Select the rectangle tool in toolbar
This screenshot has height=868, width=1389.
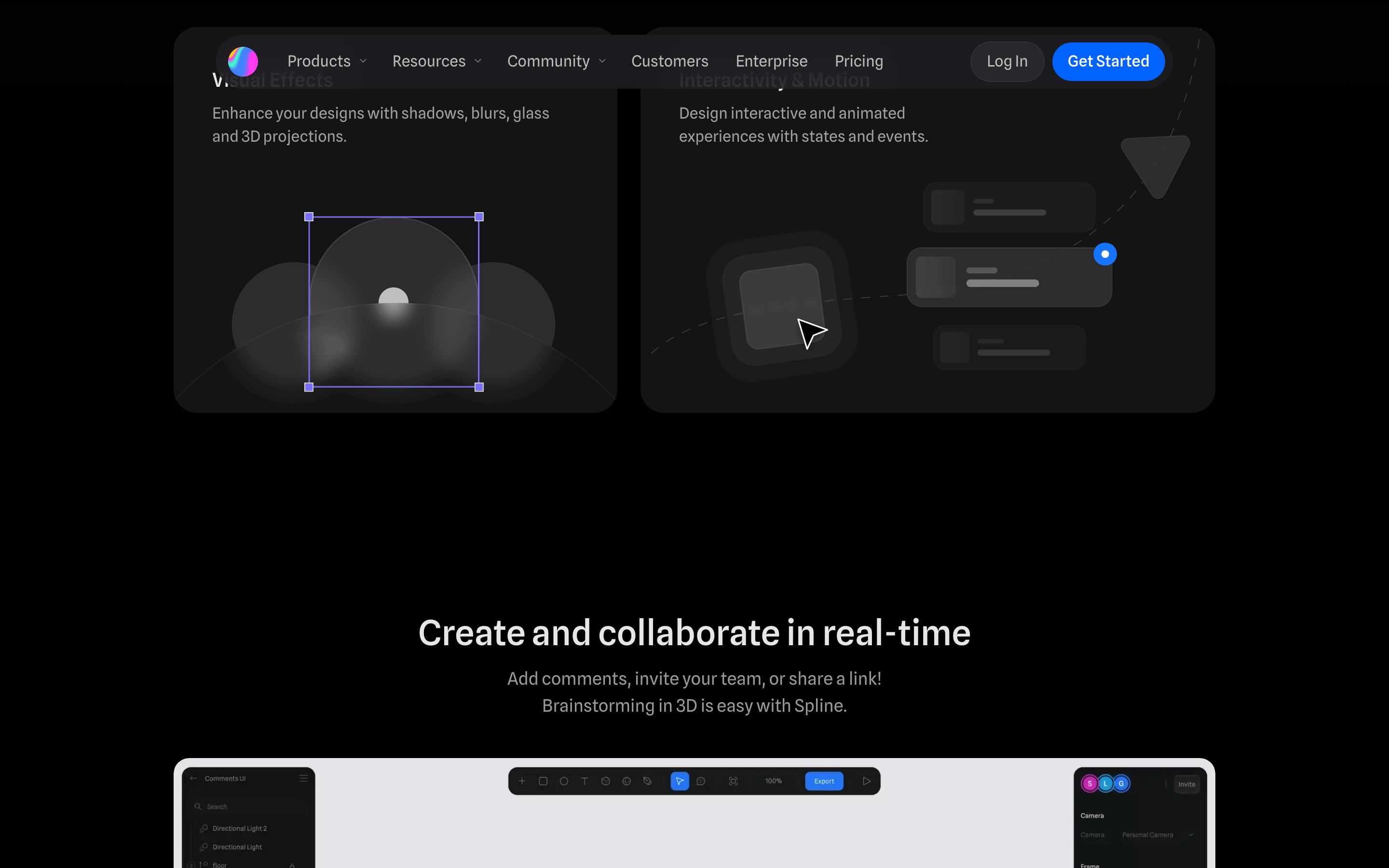(x=543, y=781)
